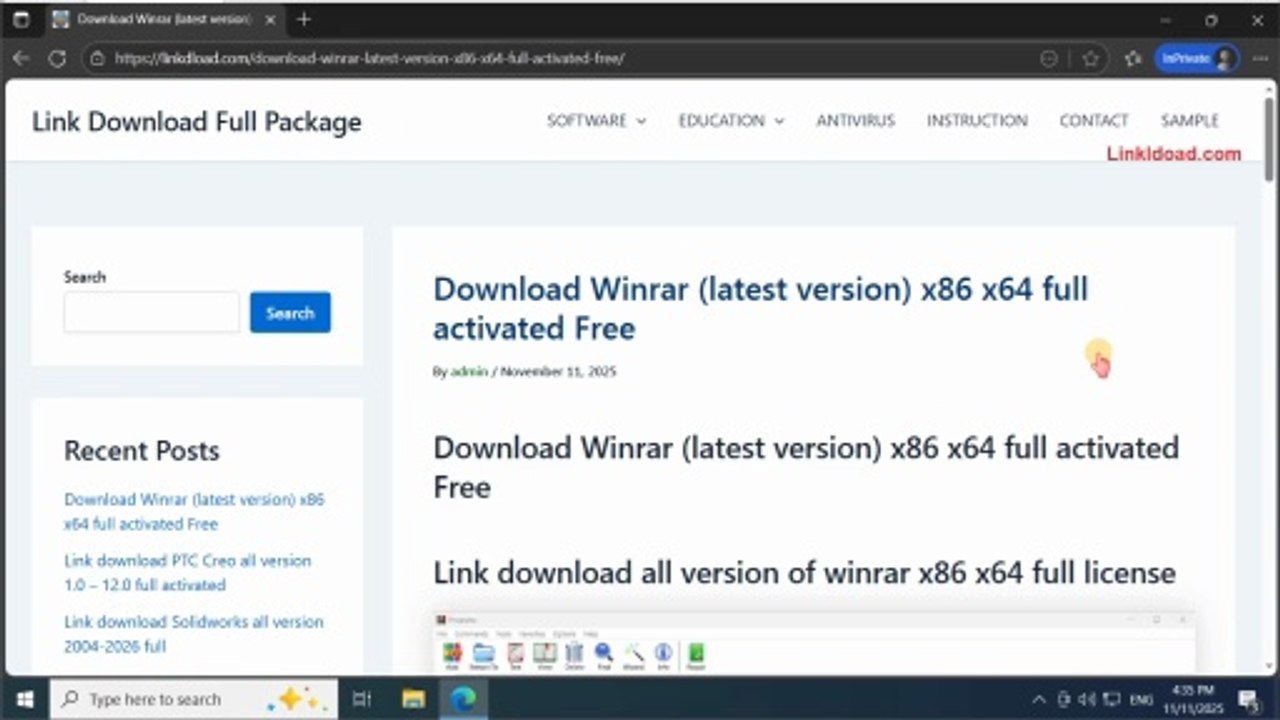
Task: Open the tab actions menu icon
Action: 21,19
